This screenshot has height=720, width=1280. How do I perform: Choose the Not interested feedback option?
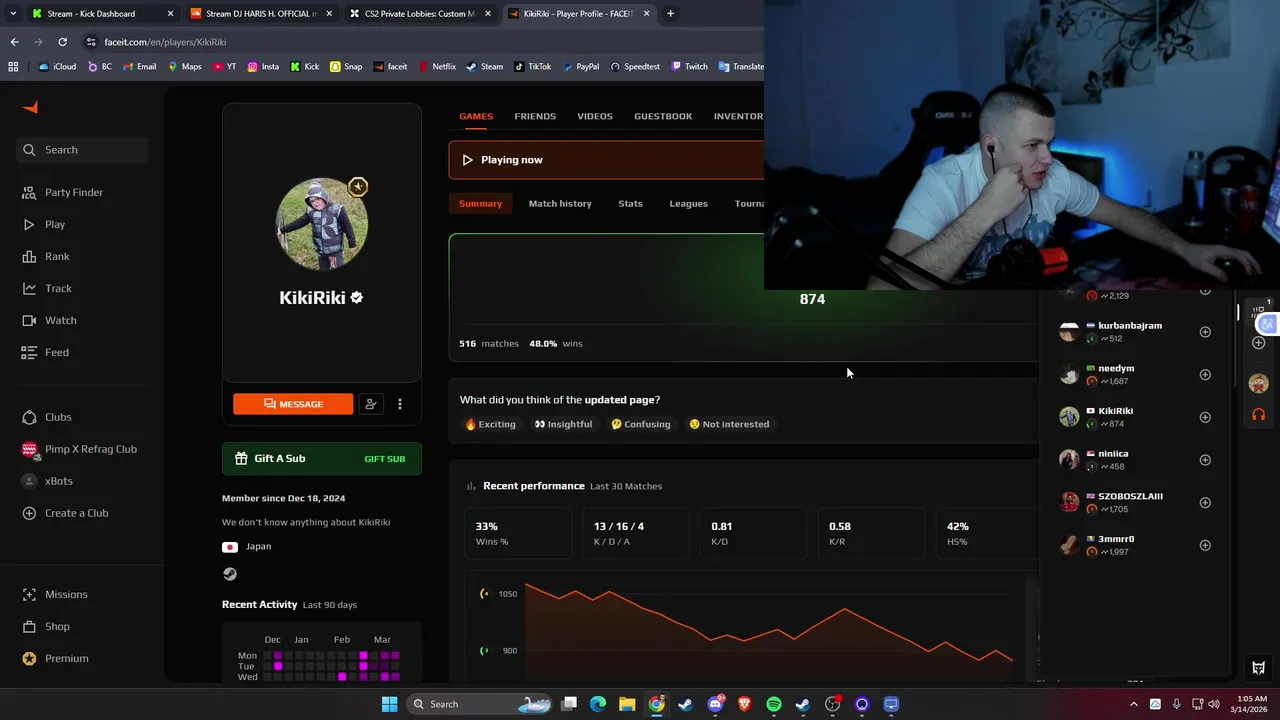pos(729,424)
